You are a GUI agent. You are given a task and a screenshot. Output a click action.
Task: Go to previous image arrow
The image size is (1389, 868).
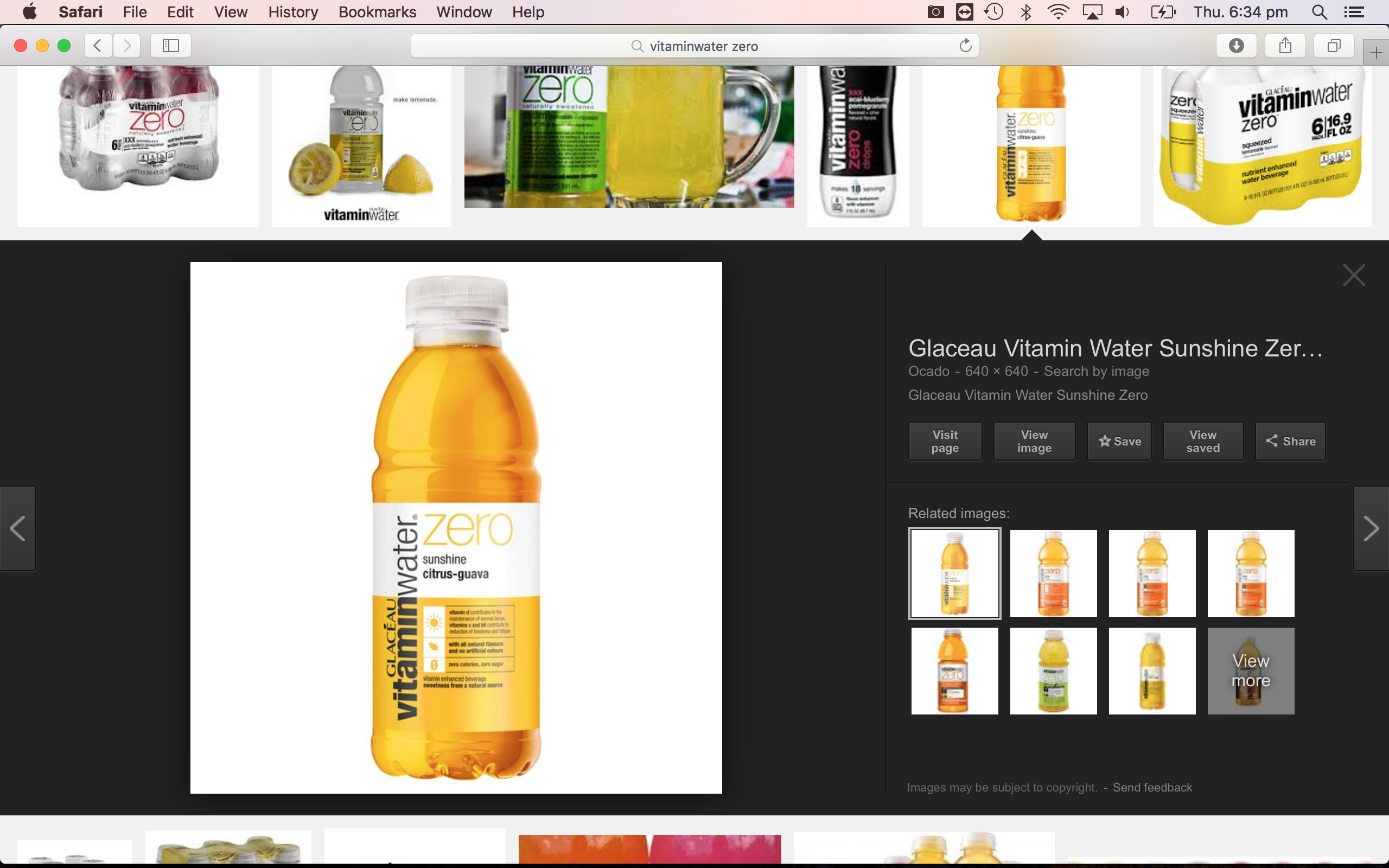(18, 529)
